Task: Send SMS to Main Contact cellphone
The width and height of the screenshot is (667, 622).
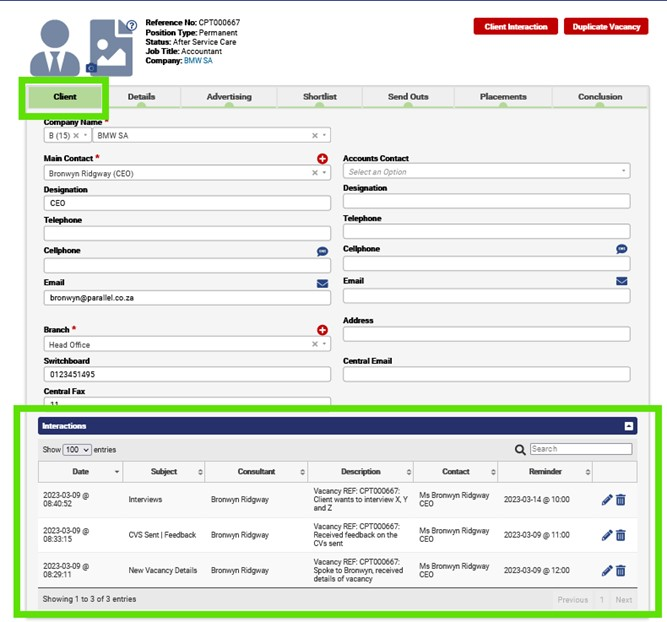Action: pyautogui.click(x=322, y=251)
